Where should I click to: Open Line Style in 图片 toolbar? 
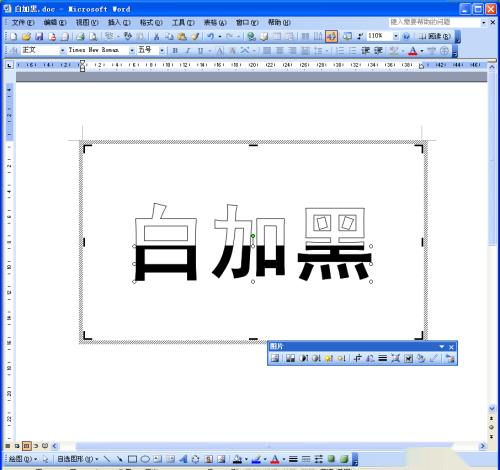383,358
